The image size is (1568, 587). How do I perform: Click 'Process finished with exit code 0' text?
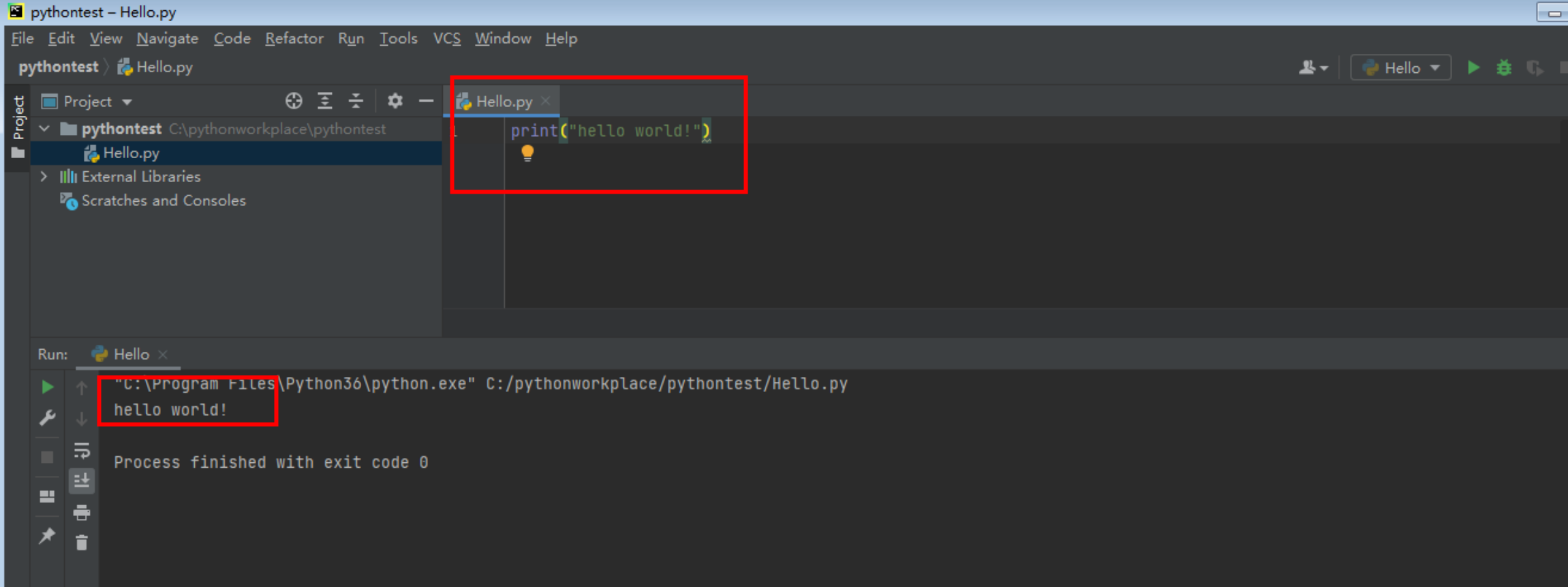(271, 462)
